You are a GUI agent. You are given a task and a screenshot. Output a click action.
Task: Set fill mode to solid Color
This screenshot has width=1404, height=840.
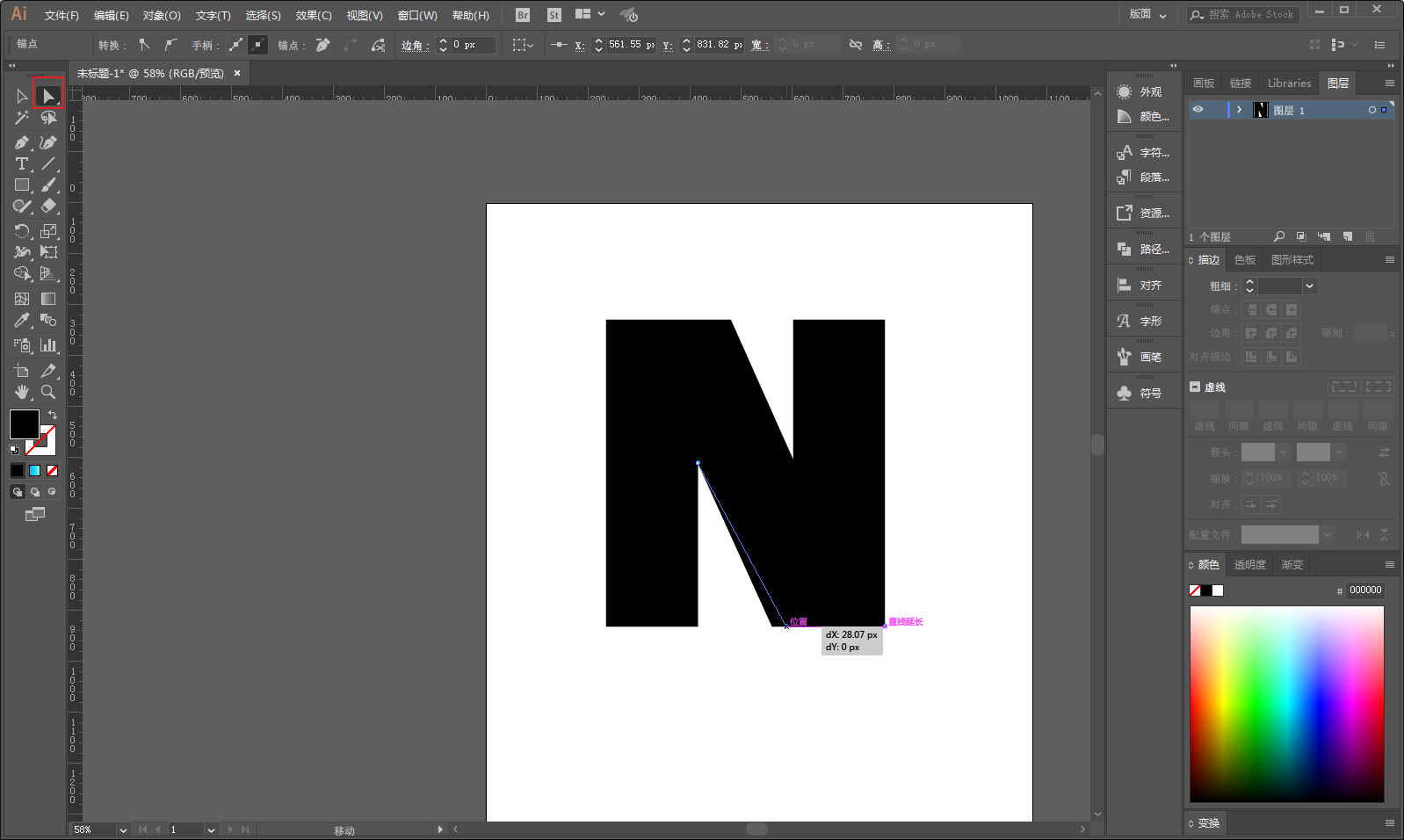17,471
